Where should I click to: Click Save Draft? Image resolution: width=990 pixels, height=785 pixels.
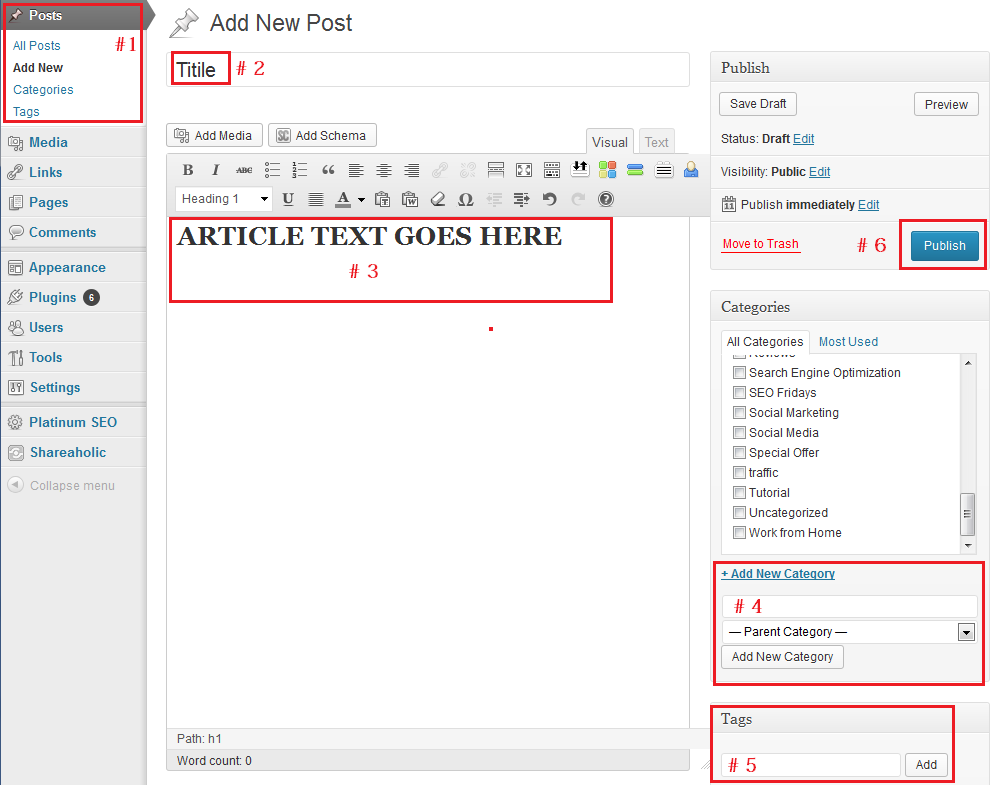(758, 104)
